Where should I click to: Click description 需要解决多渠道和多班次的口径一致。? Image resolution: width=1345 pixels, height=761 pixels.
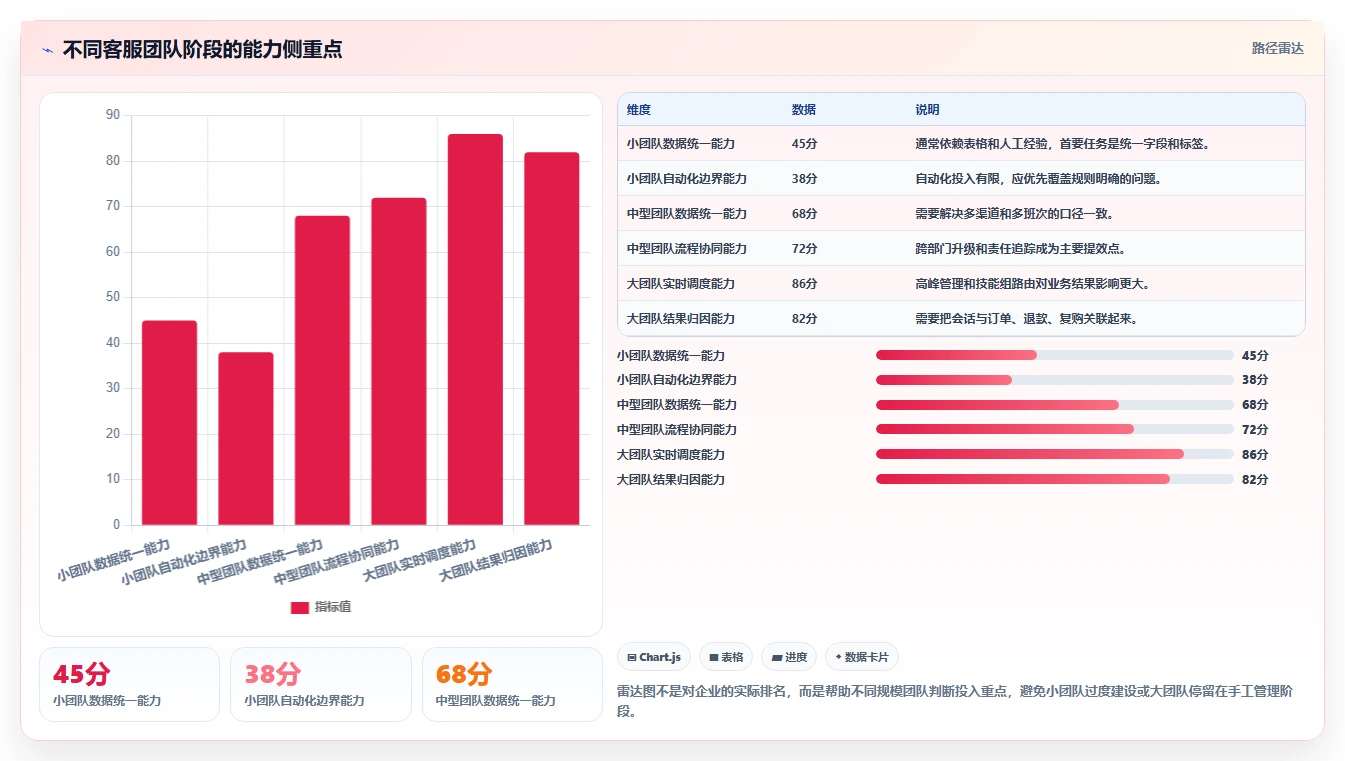(x=1014, y=214)
